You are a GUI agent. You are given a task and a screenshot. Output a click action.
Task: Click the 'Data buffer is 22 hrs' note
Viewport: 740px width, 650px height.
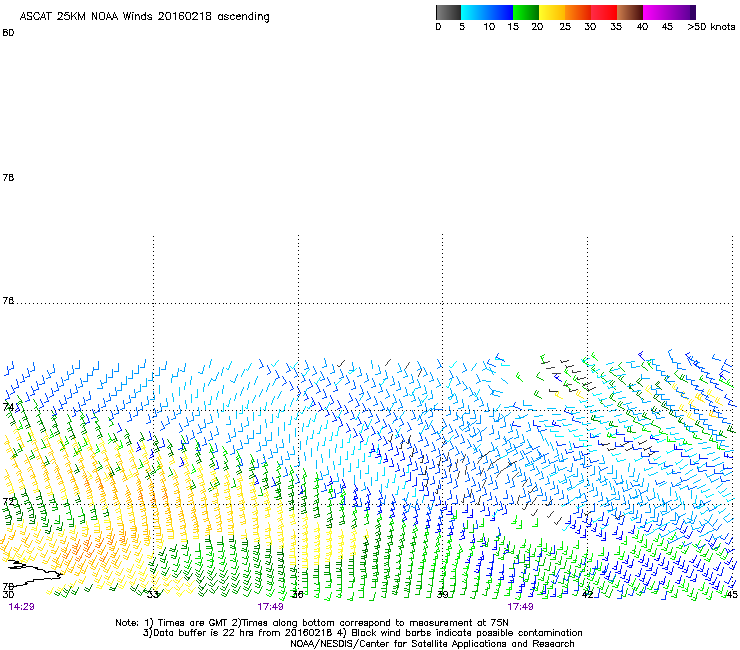[x=202, y=633]
